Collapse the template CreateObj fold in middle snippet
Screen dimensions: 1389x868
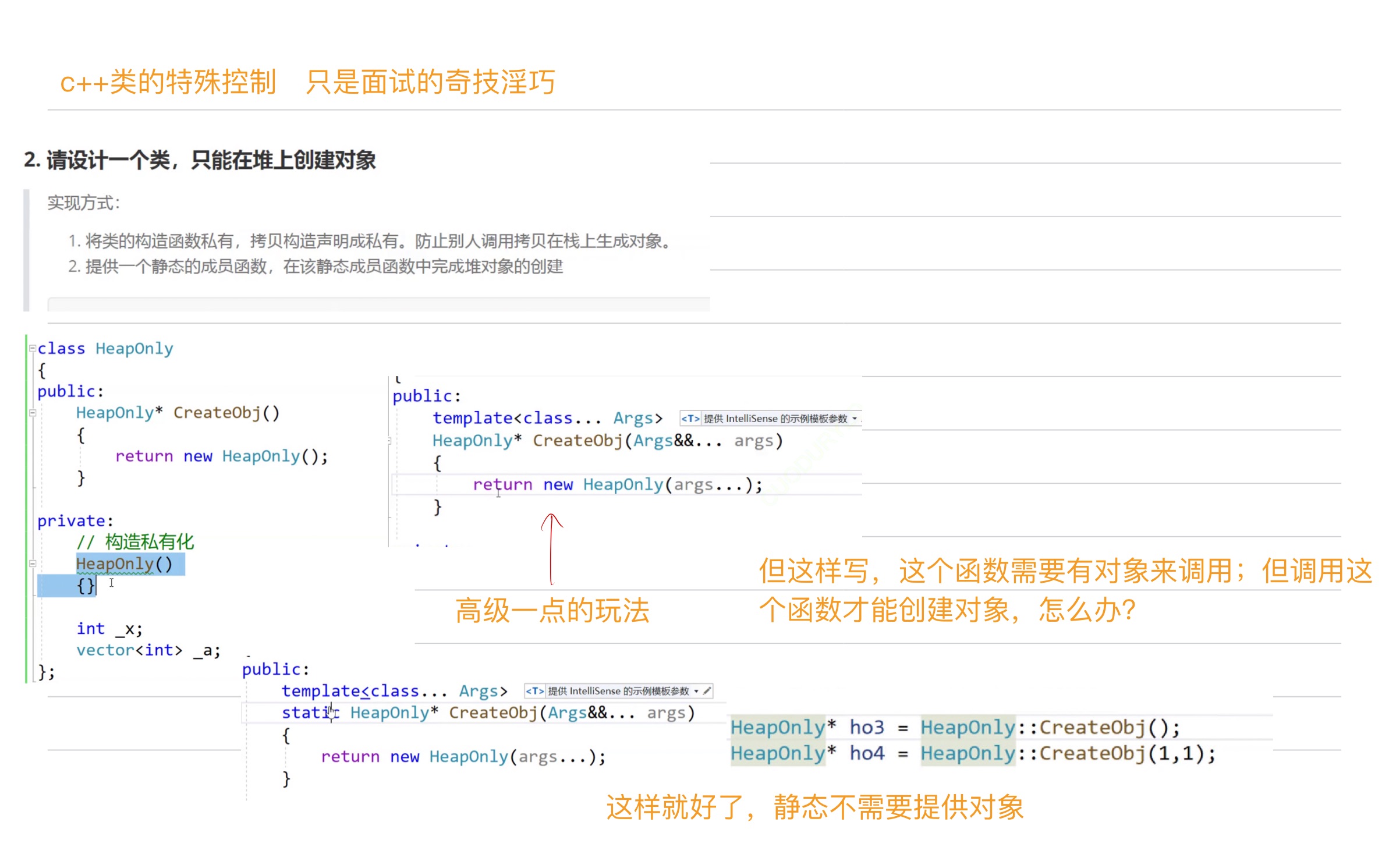point(389,441)
